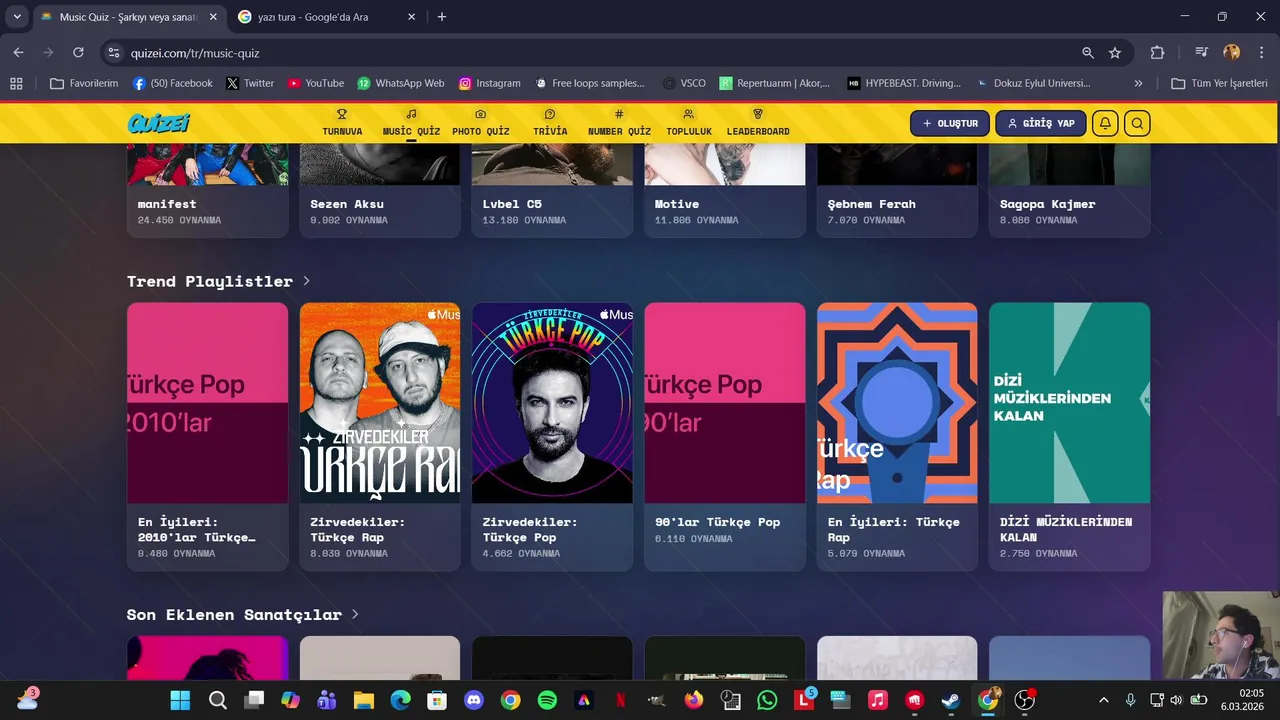Expand Trend Playlistler chevron

306,281
